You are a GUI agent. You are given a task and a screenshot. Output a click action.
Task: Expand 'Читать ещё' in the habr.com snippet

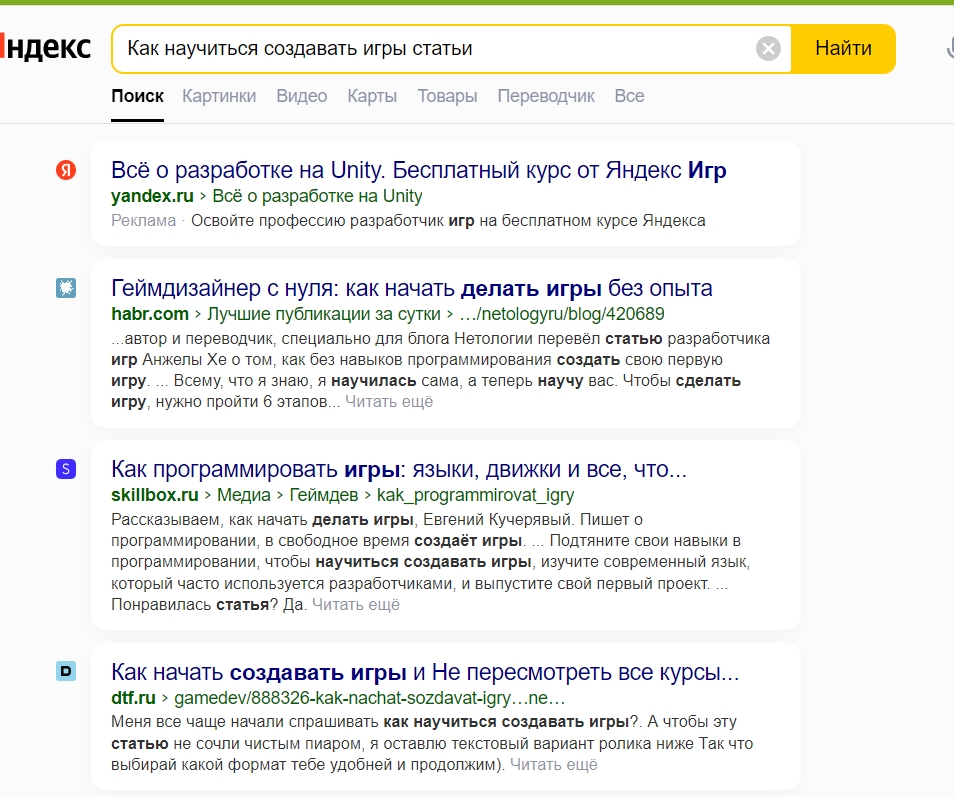coord(389,402)
